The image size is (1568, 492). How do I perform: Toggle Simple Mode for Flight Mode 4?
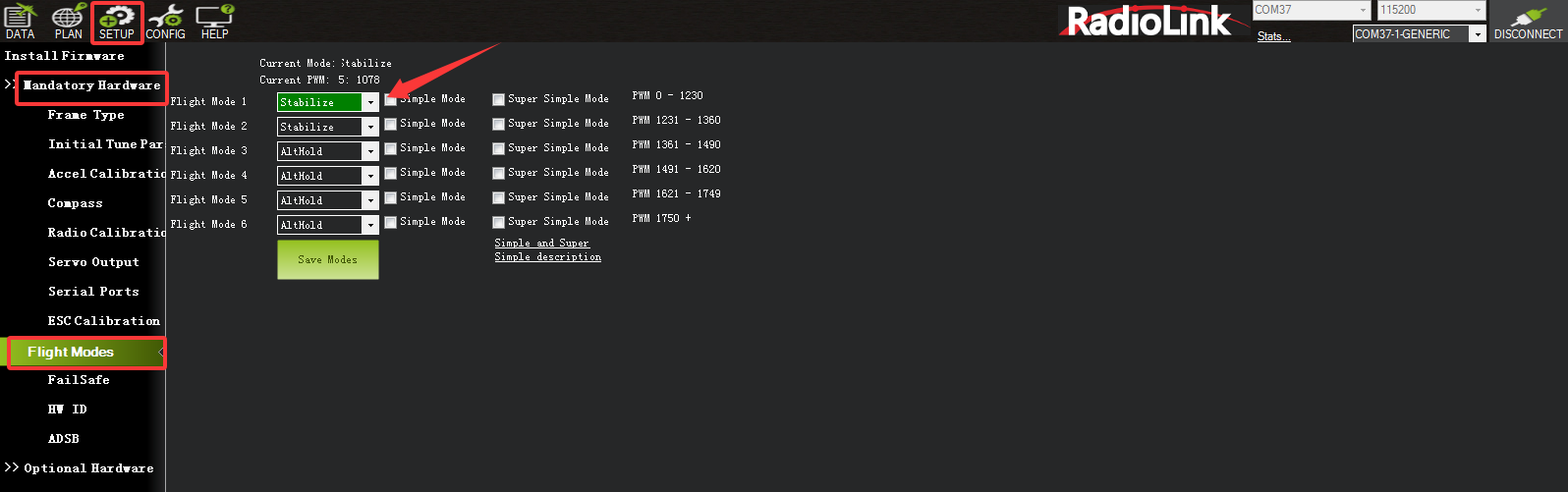pyautogui.click(x=391, y=174)
